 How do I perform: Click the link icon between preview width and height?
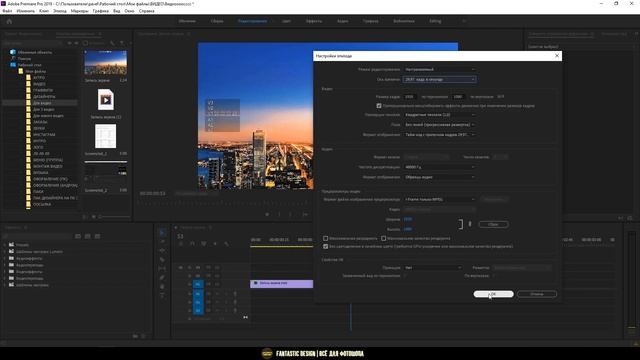[x=470, y=224]
